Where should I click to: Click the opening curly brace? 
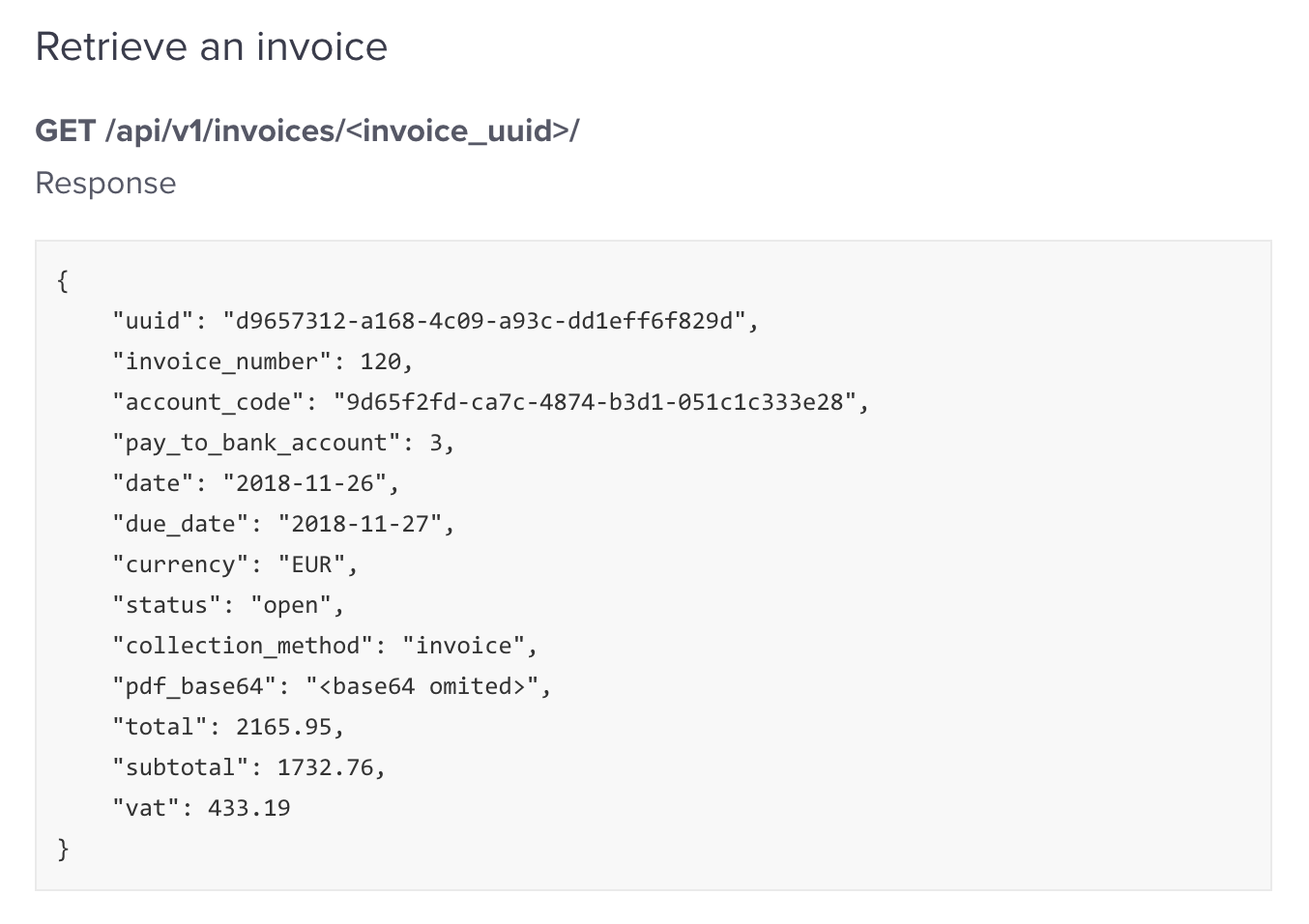[x=63, y=281]
